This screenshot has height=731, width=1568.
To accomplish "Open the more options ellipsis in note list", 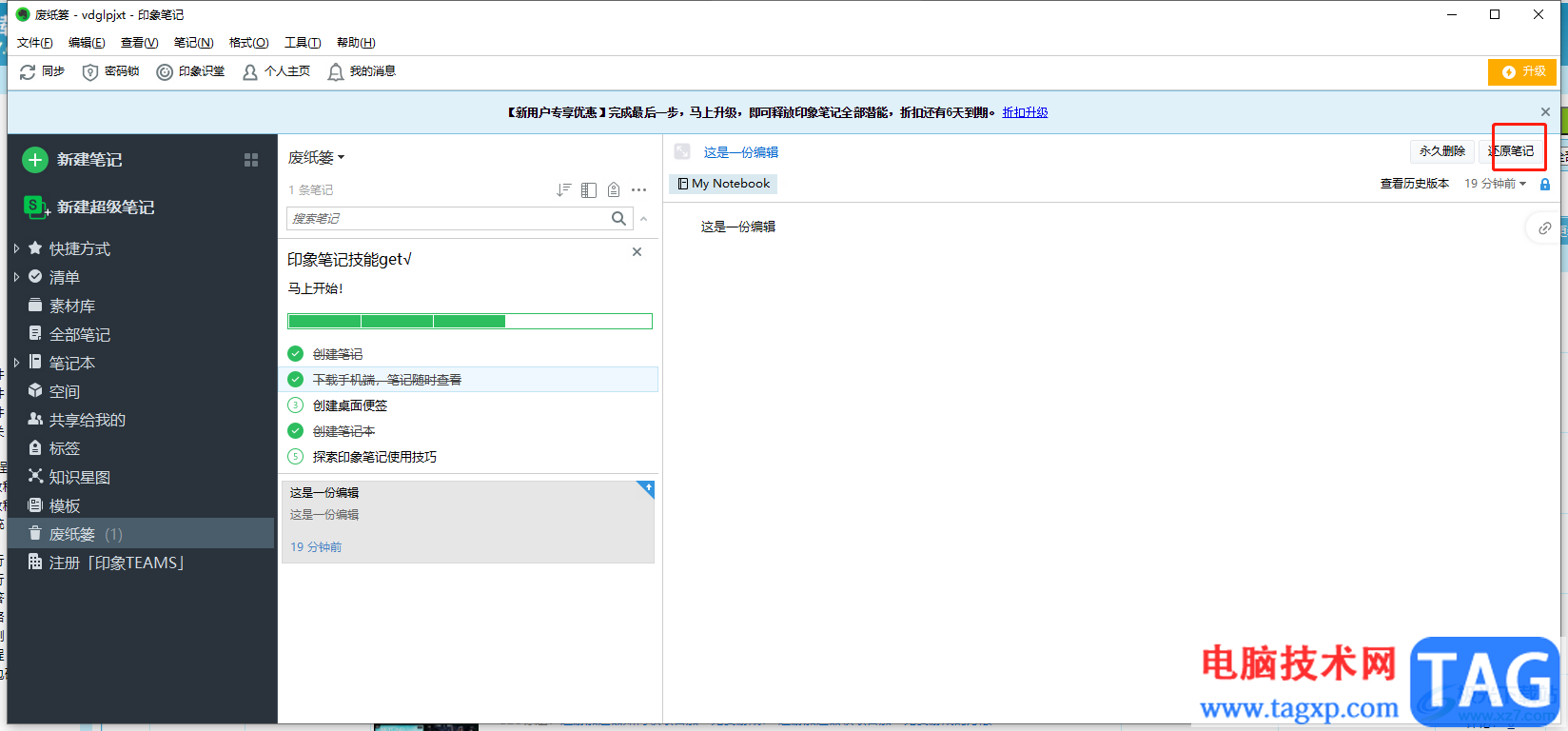I will pos(639,190).
